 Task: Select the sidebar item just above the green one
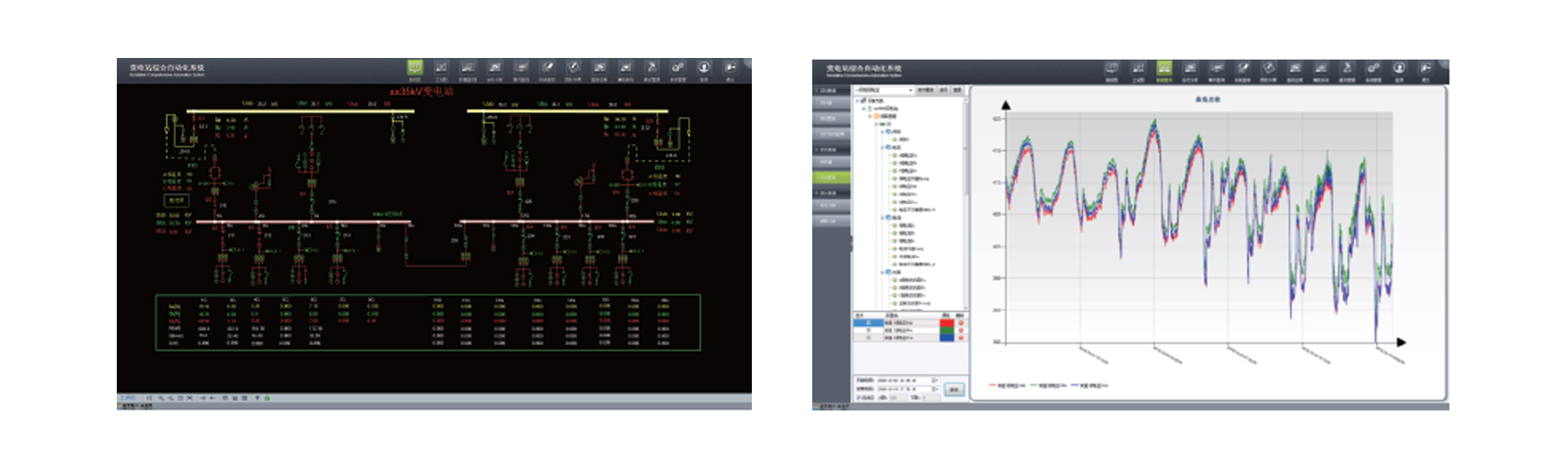831,162
